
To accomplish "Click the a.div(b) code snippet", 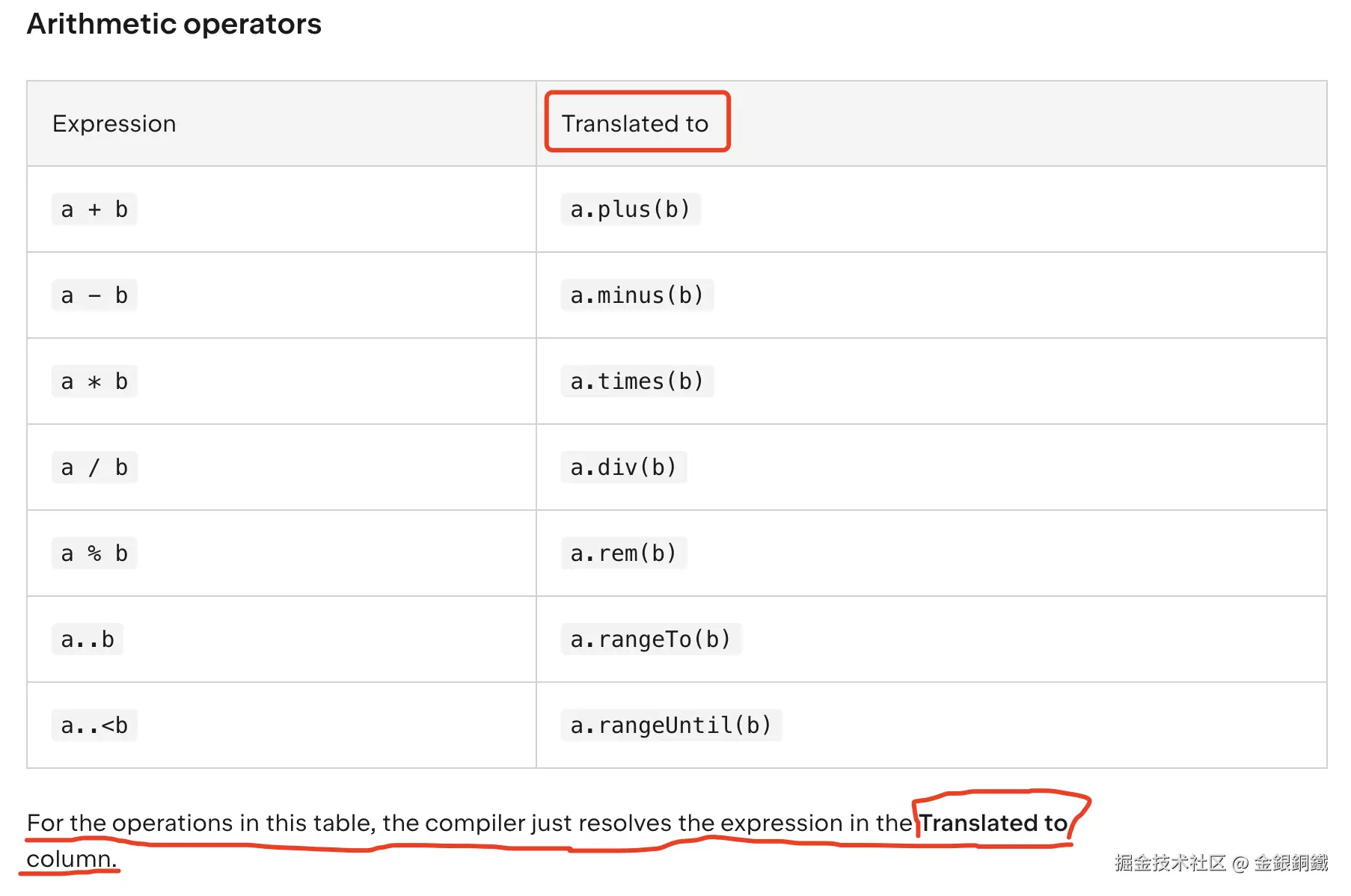I will tap(623, 467).
